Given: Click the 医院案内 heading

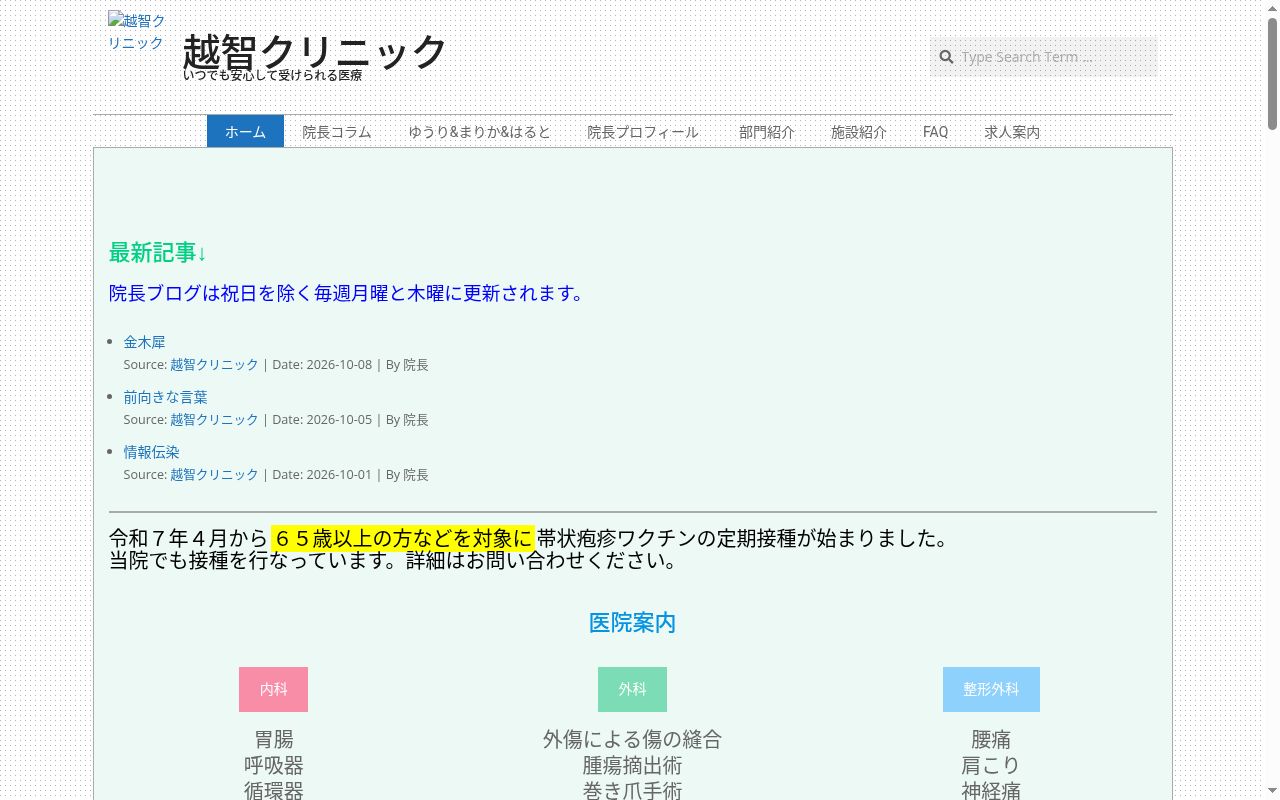Looking at the screenshot, I should [632, 623].
